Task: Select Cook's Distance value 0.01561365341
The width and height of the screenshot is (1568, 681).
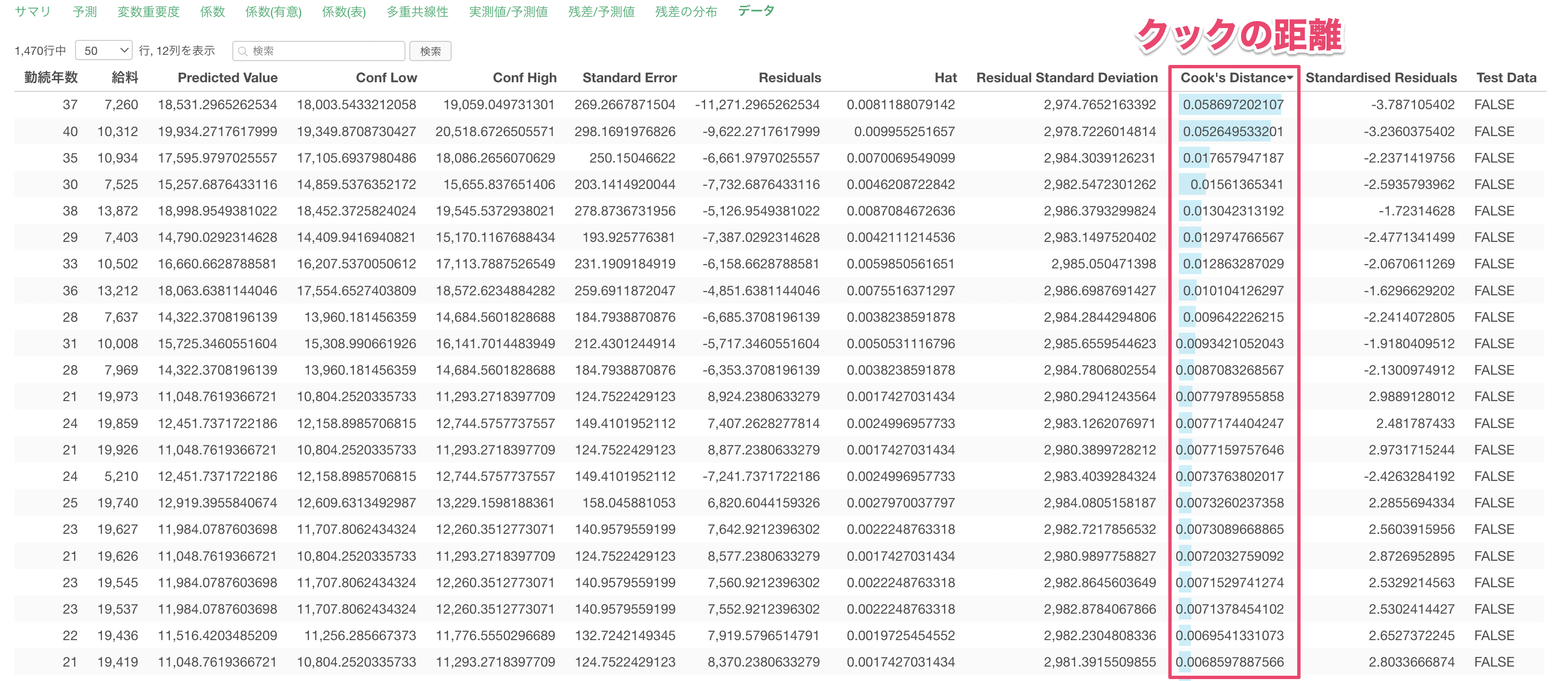Action: pos(1237,184)
